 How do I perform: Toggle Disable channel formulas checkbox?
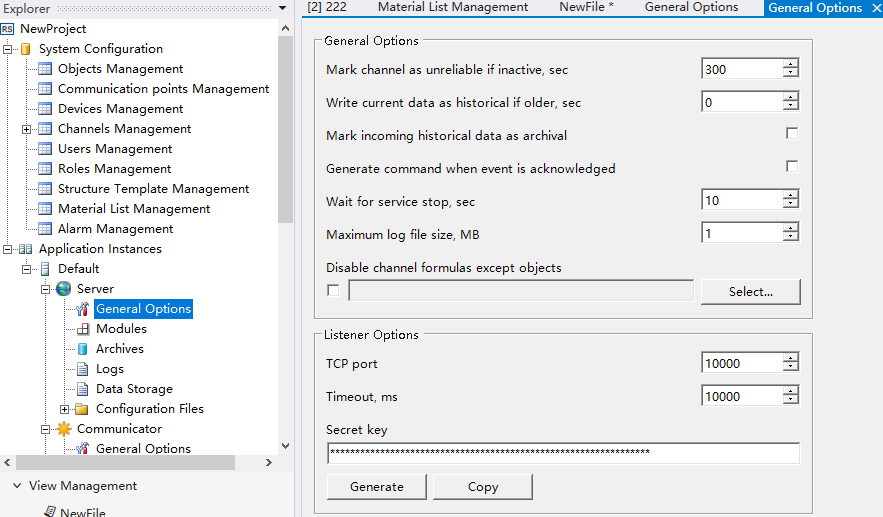click(x=333, y=291)
